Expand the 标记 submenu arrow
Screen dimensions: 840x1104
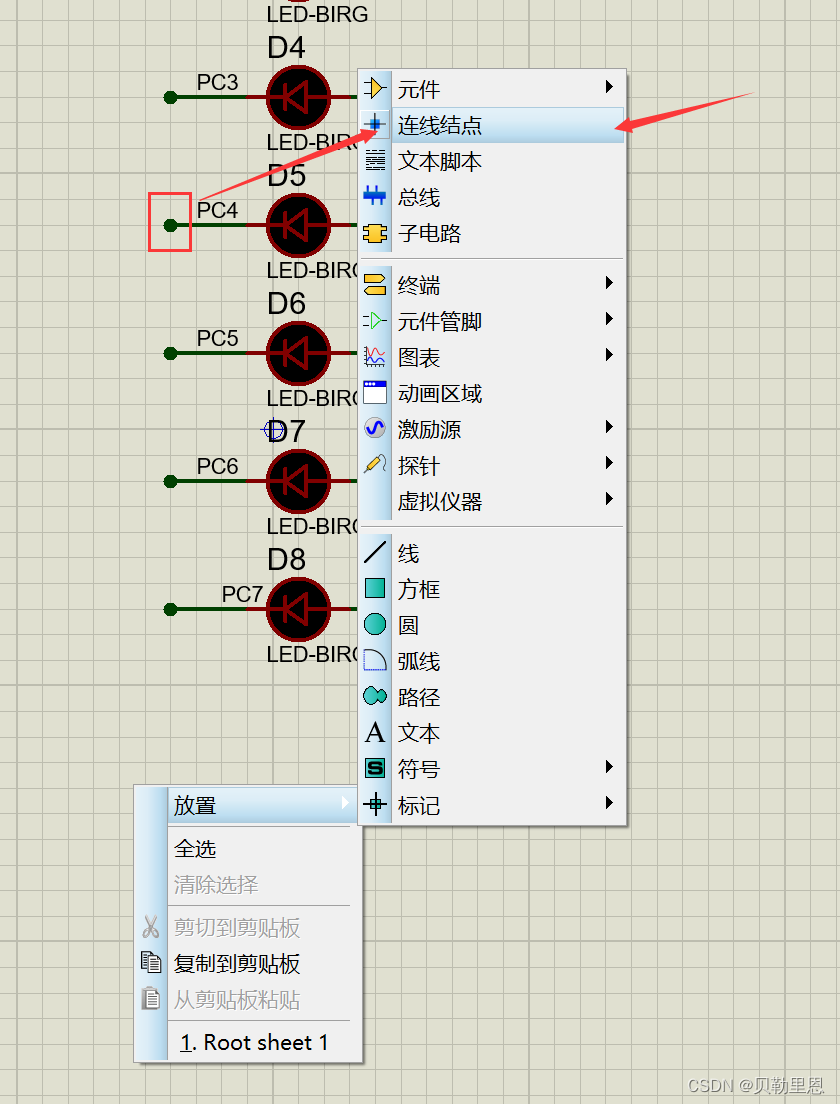pyautogui.click(x=609, y=803)
